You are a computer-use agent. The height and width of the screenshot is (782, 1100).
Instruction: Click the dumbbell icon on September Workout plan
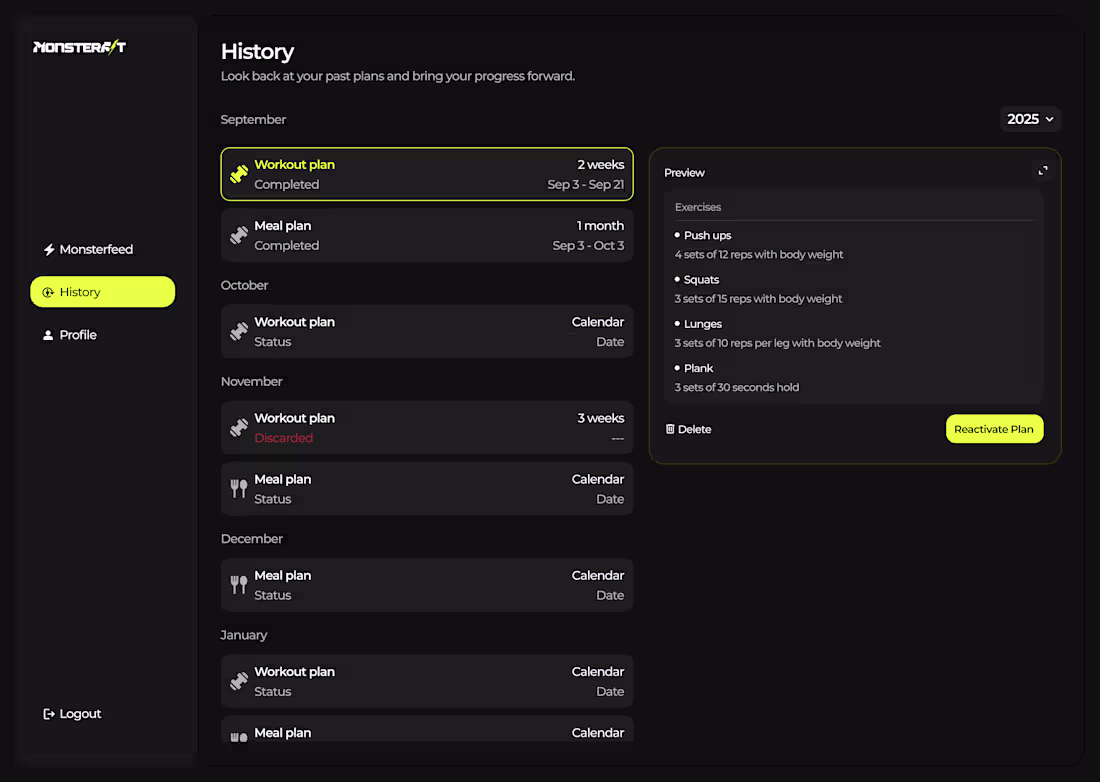pos(238,174)
